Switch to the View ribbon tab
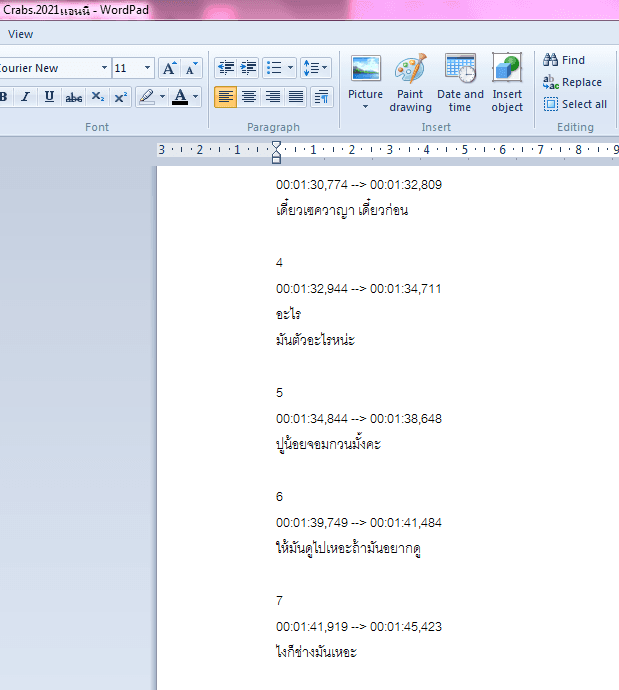This screenshot has width=619, height=690. 20,34
